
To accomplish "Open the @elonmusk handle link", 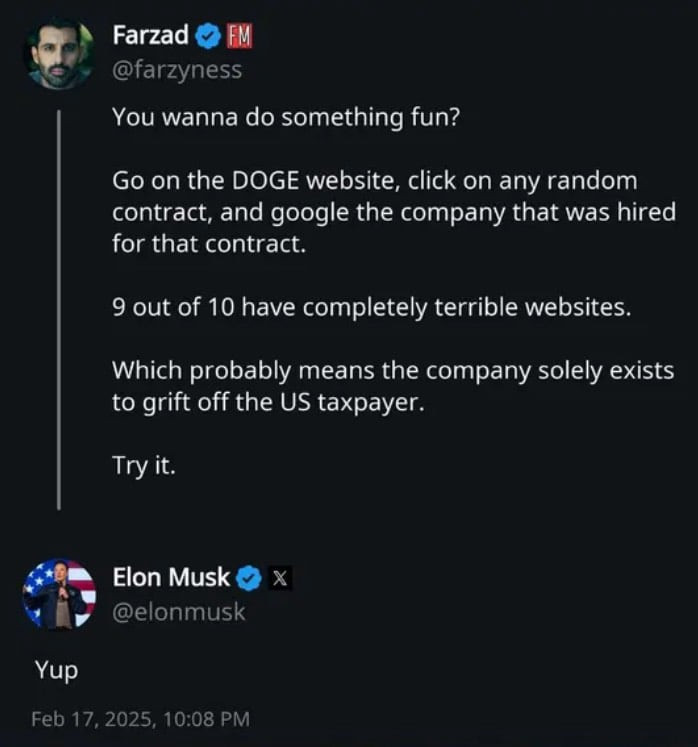I will click(179, 611).
